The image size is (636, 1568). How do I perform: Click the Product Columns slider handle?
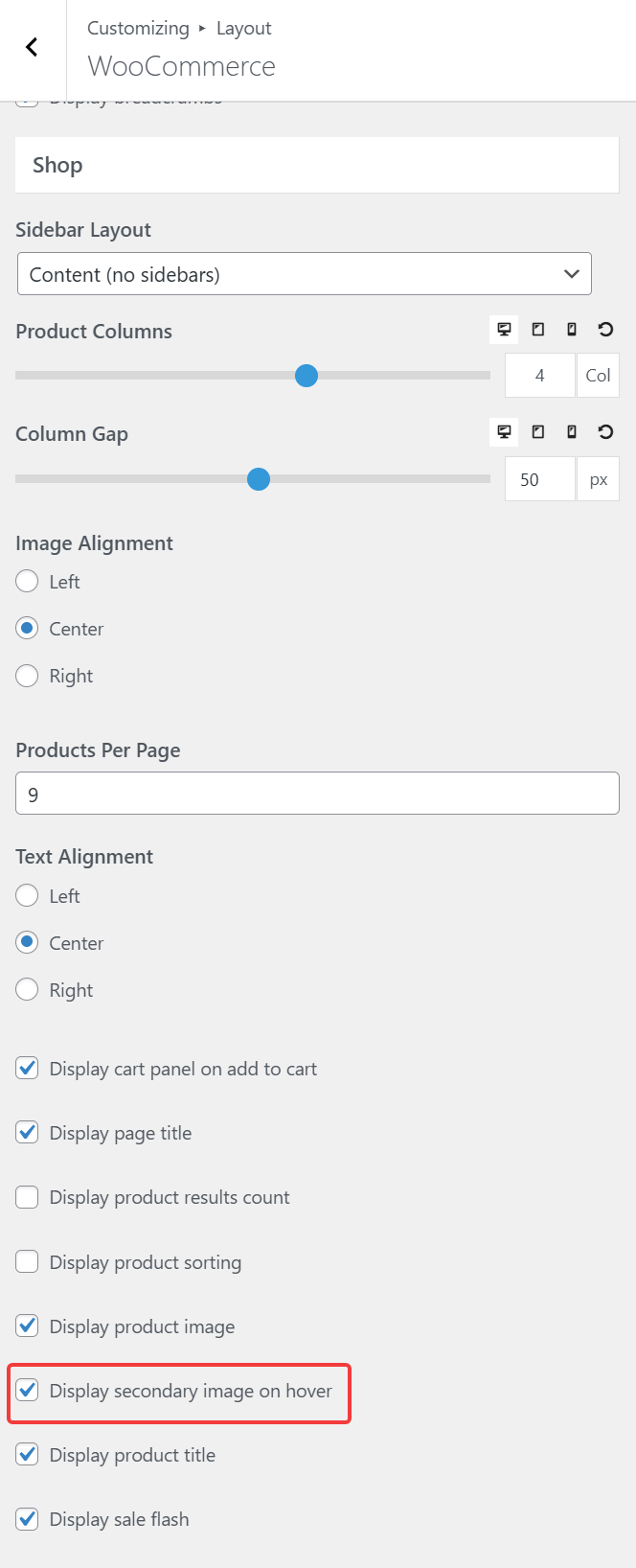(307, 376)
